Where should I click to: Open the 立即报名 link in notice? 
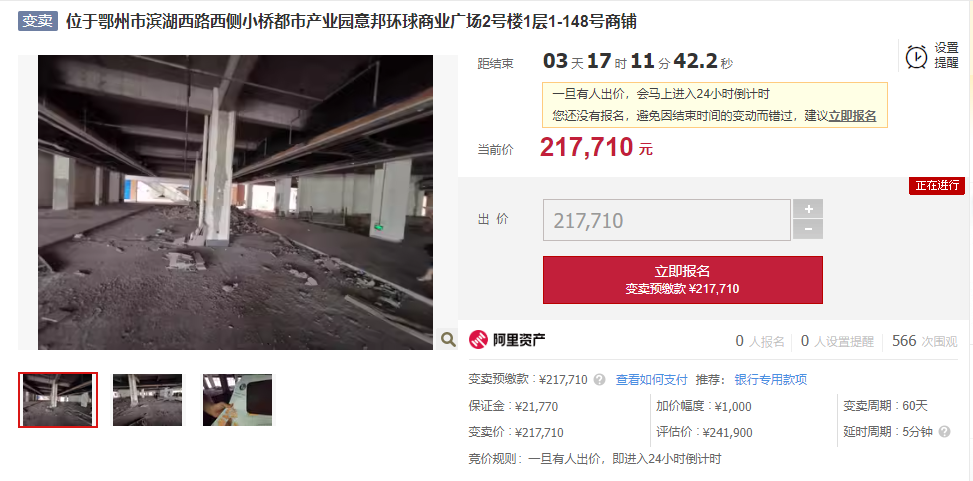[x=853, y=115]
